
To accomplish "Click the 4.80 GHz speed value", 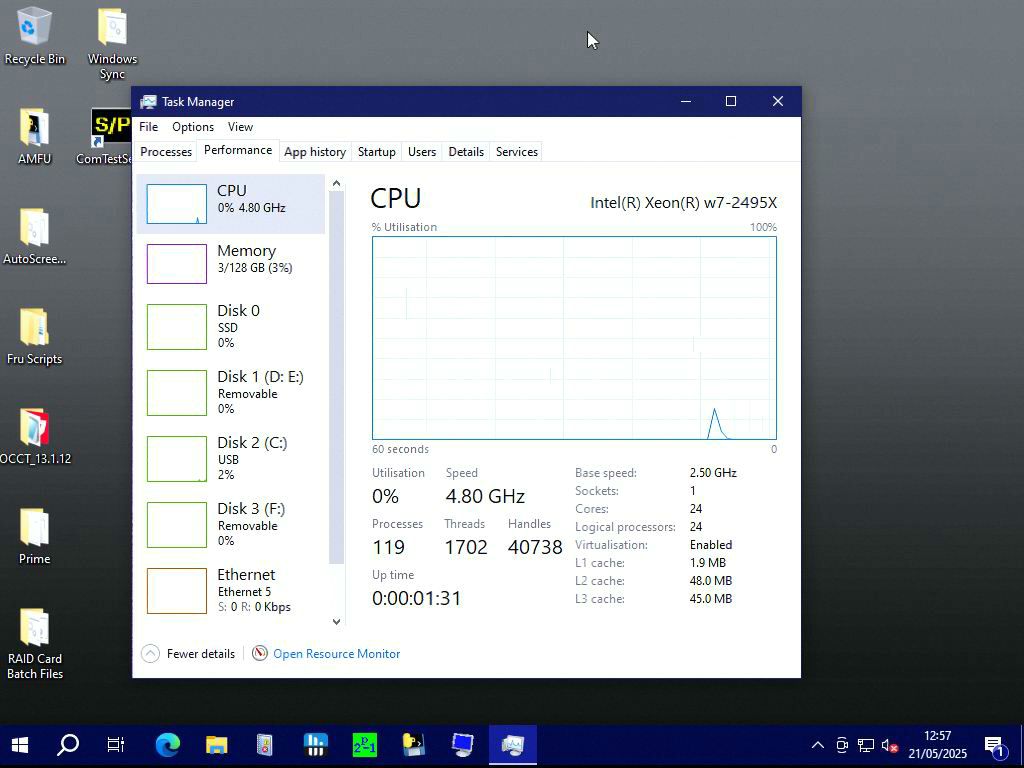I will pyautogui.click(x=485, y=496).
